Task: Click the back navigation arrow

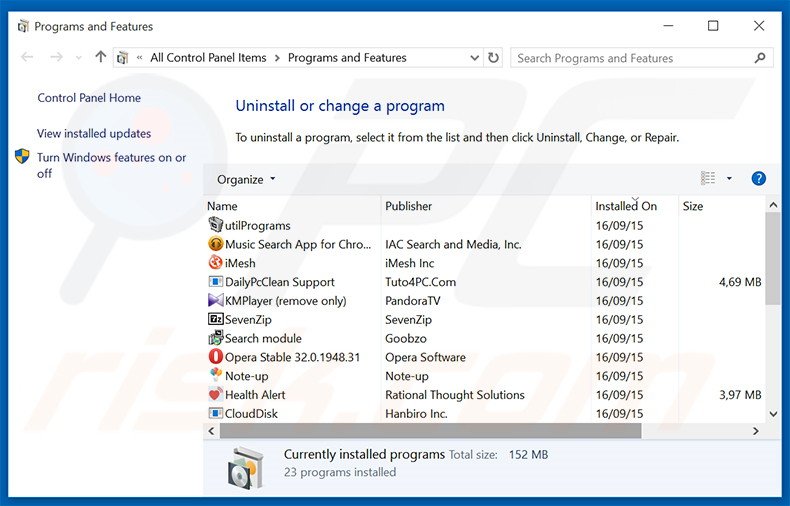Action: click(27, 57)
